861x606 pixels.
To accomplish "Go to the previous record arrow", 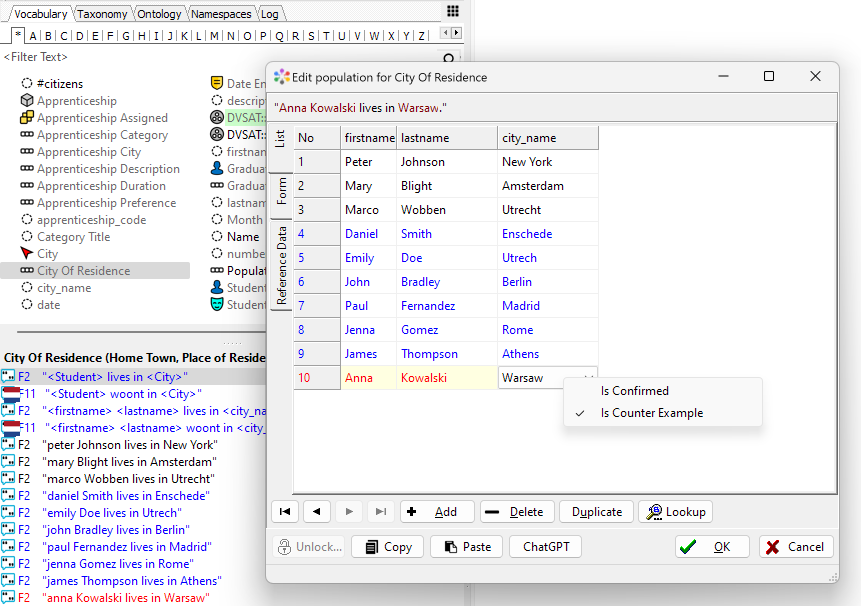I will point(317,512).
